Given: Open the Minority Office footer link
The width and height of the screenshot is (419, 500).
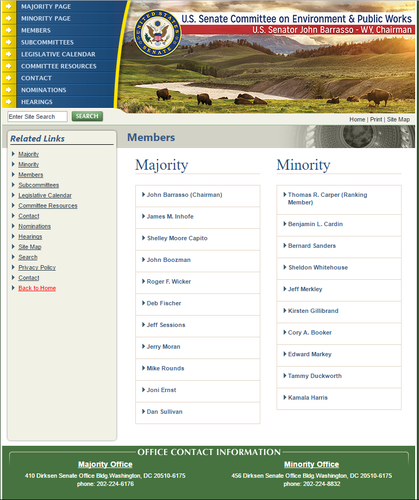Looking at the screenshot, I should coord(311,464).
